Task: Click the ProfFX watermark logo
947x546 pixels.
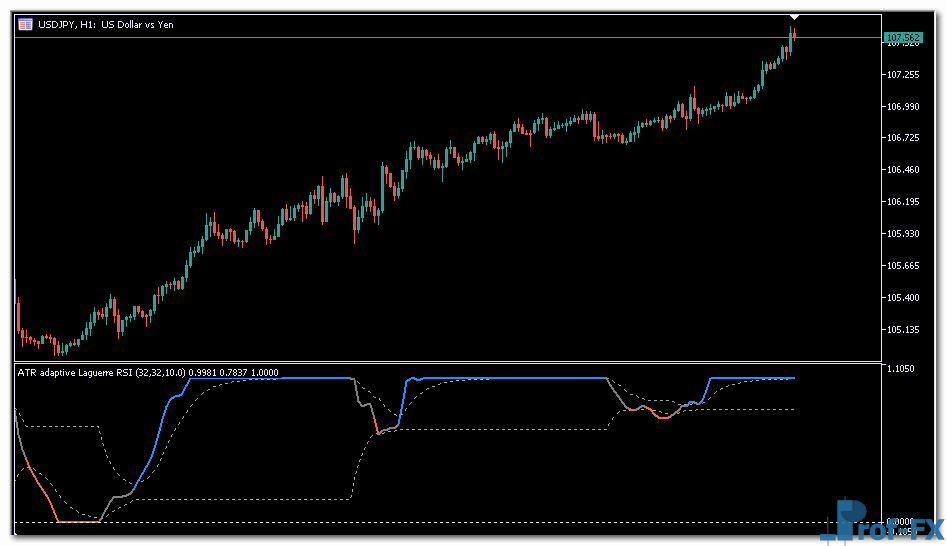Action: click(x=879, y=524)
